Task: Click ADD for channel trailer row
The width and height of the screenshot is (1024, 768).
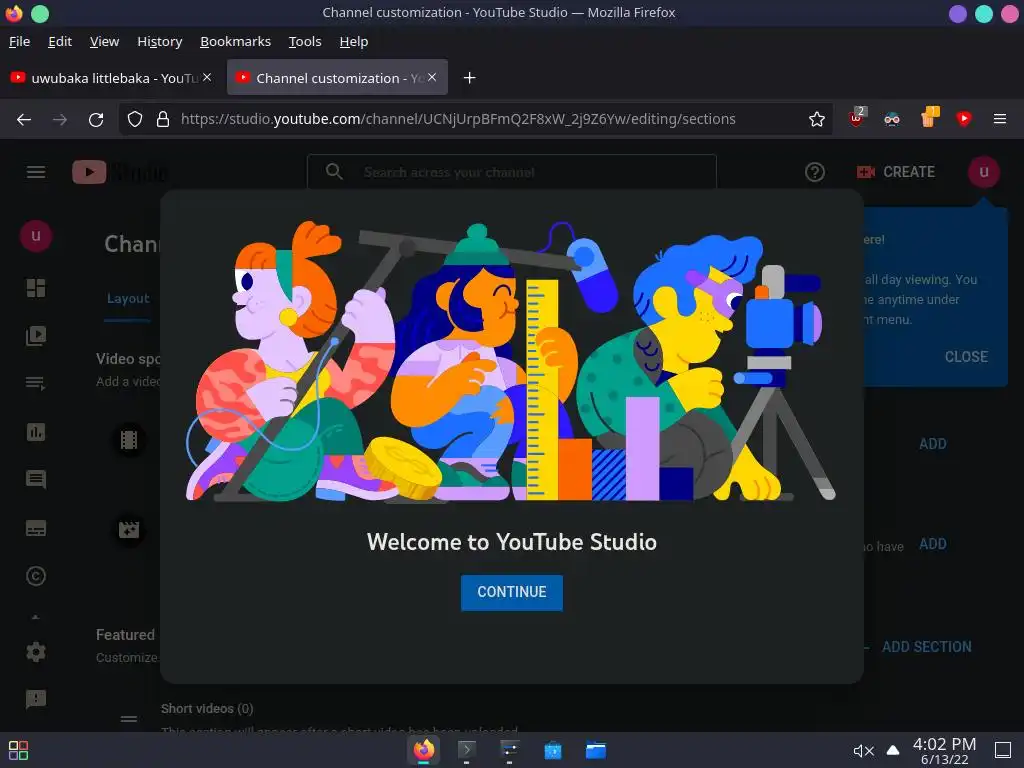Action: (x=933, y=444)
